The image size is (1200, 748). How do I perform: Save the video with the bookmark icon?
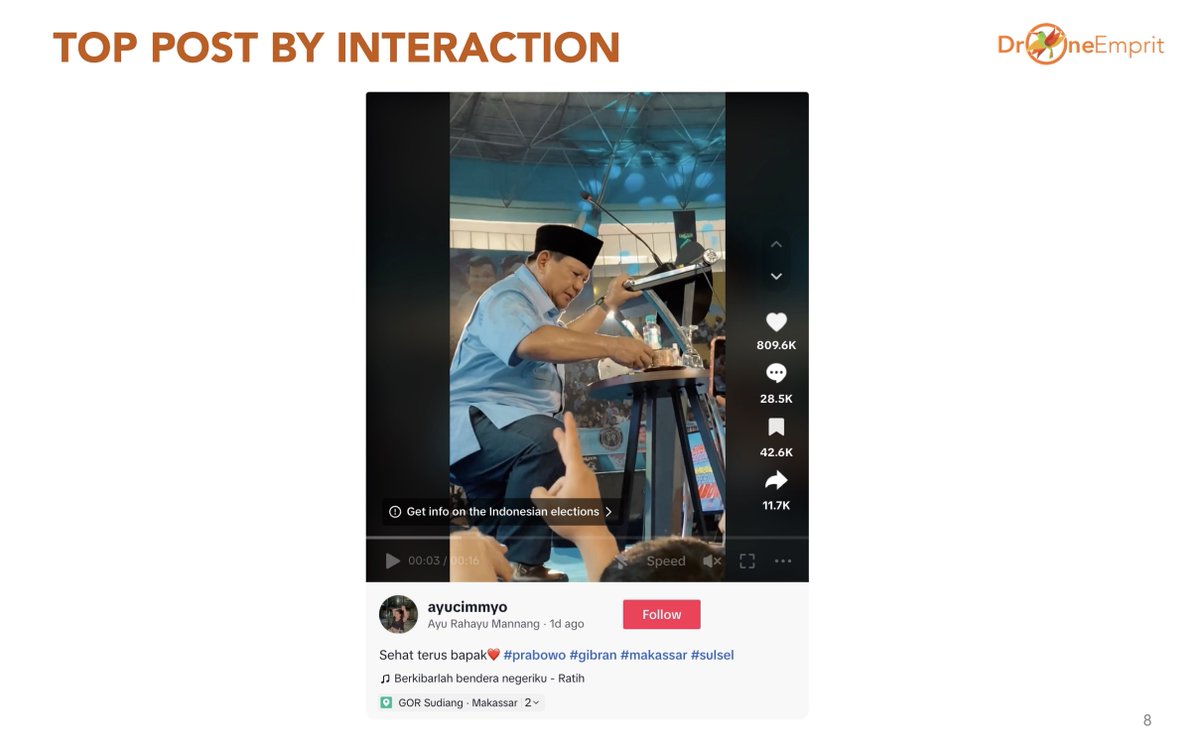click(x=776, y=427)
